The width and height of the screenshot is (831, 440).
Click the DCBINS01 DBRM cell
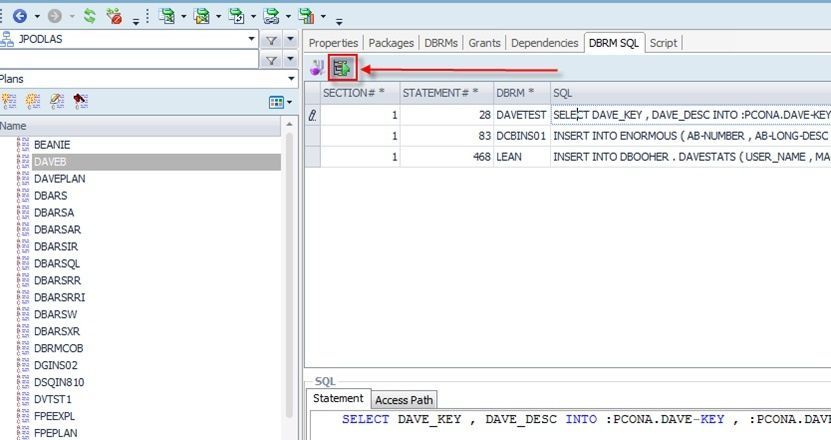pyautogui.click(x=522, y=136)
